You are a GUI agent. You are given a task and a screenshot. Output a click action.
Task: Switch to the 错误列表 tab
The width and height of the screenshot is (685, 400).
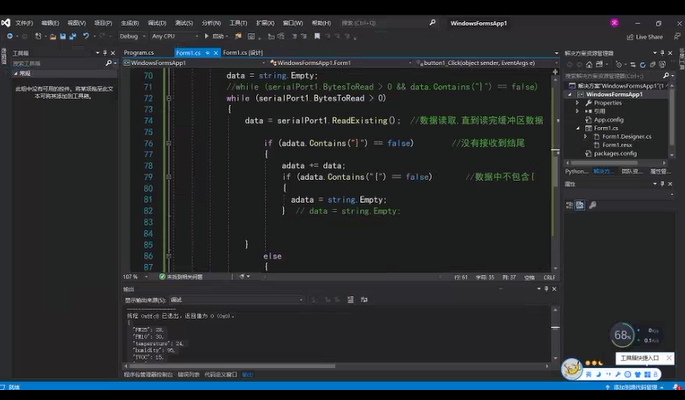189,375
